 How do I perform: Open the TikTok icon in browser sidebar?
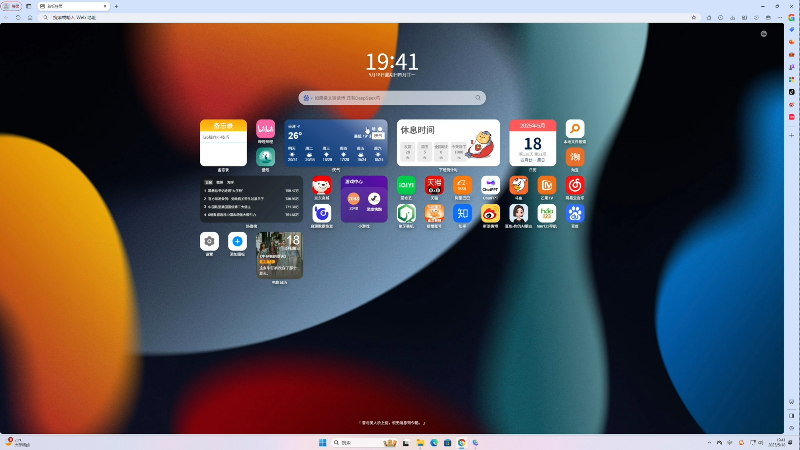[x=791, y=92]
